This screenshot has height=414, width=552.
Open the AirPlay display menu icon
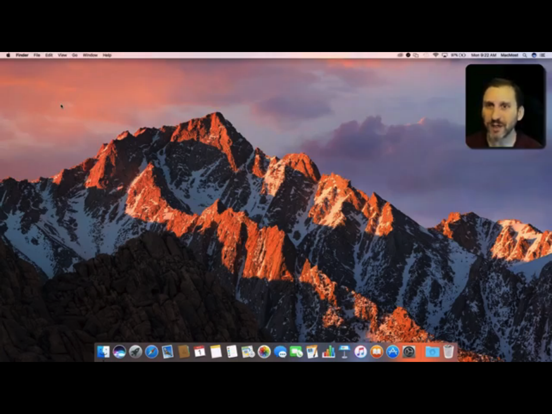[445, 55]
